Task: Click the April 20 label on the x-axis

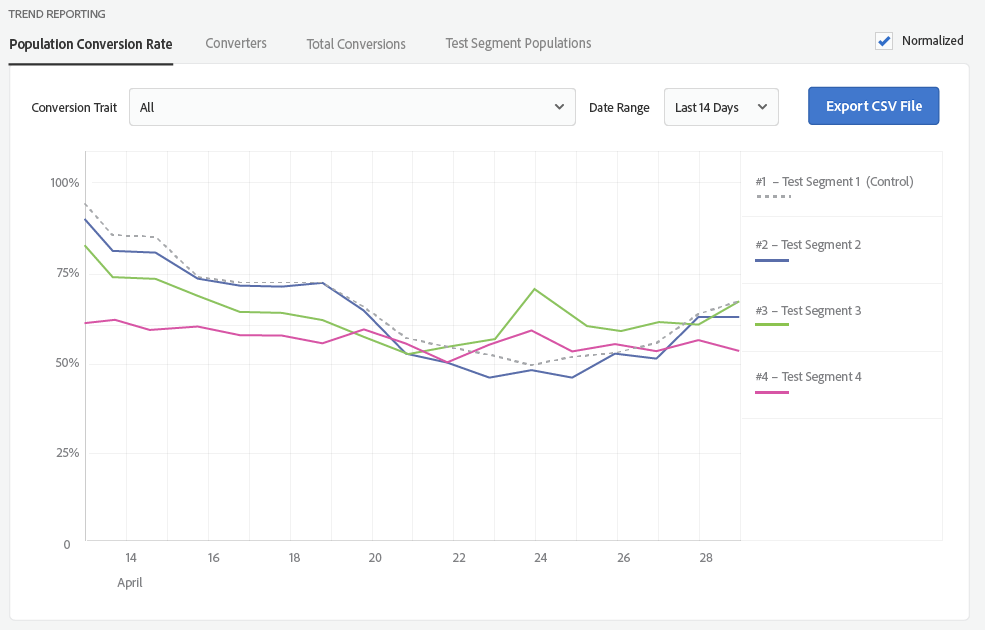Action: (x=375, y=558)
